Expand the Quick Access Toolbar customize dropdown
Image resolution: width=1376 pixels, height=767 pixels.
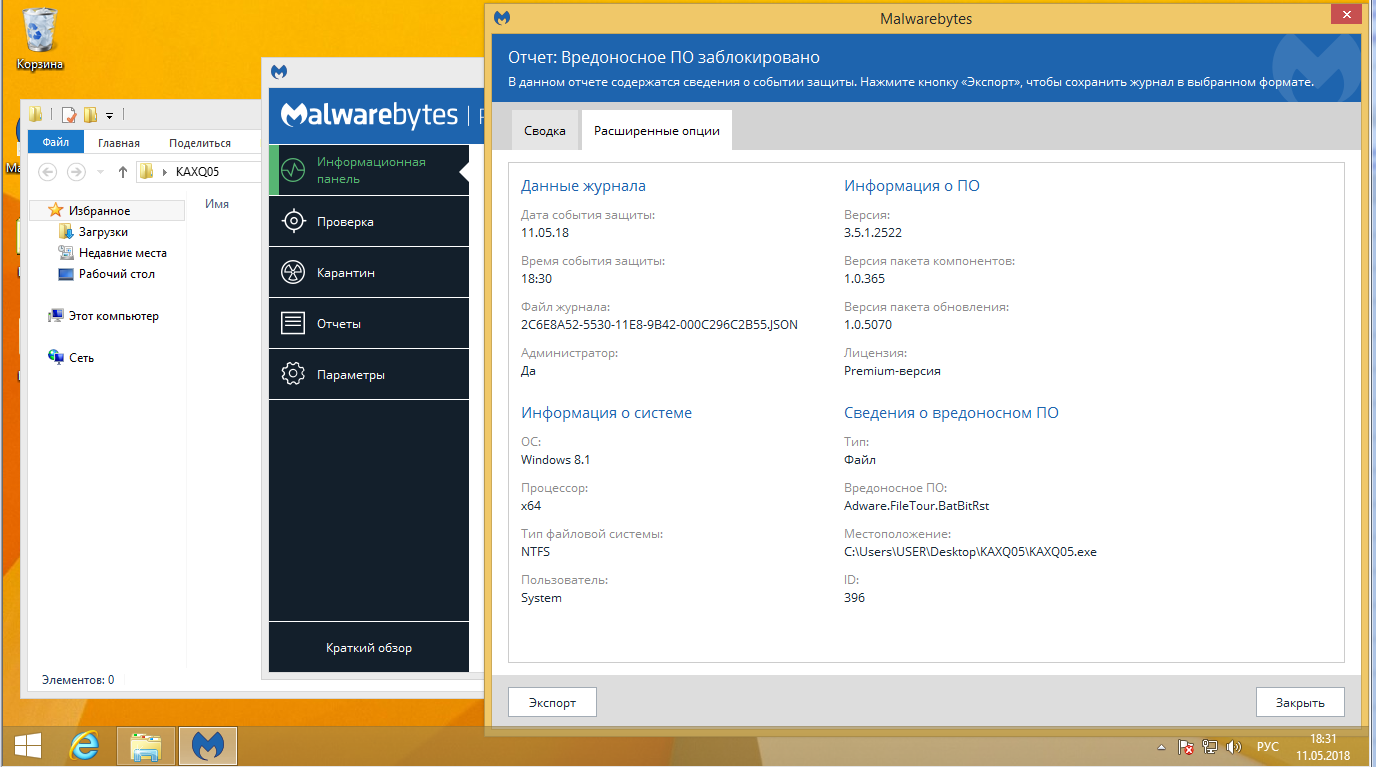pos(109,115)
